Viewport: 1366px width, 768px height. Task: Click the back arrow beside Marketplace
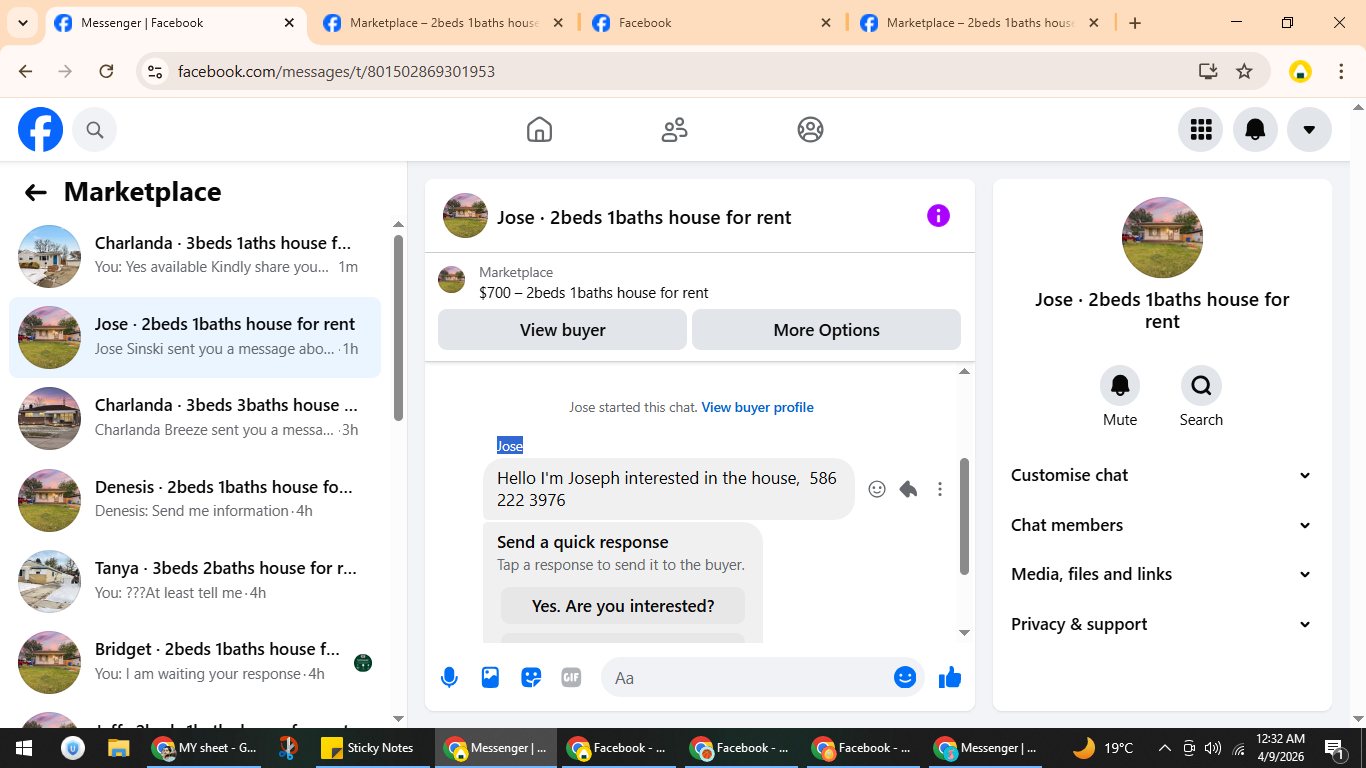(x=36, y=193)
